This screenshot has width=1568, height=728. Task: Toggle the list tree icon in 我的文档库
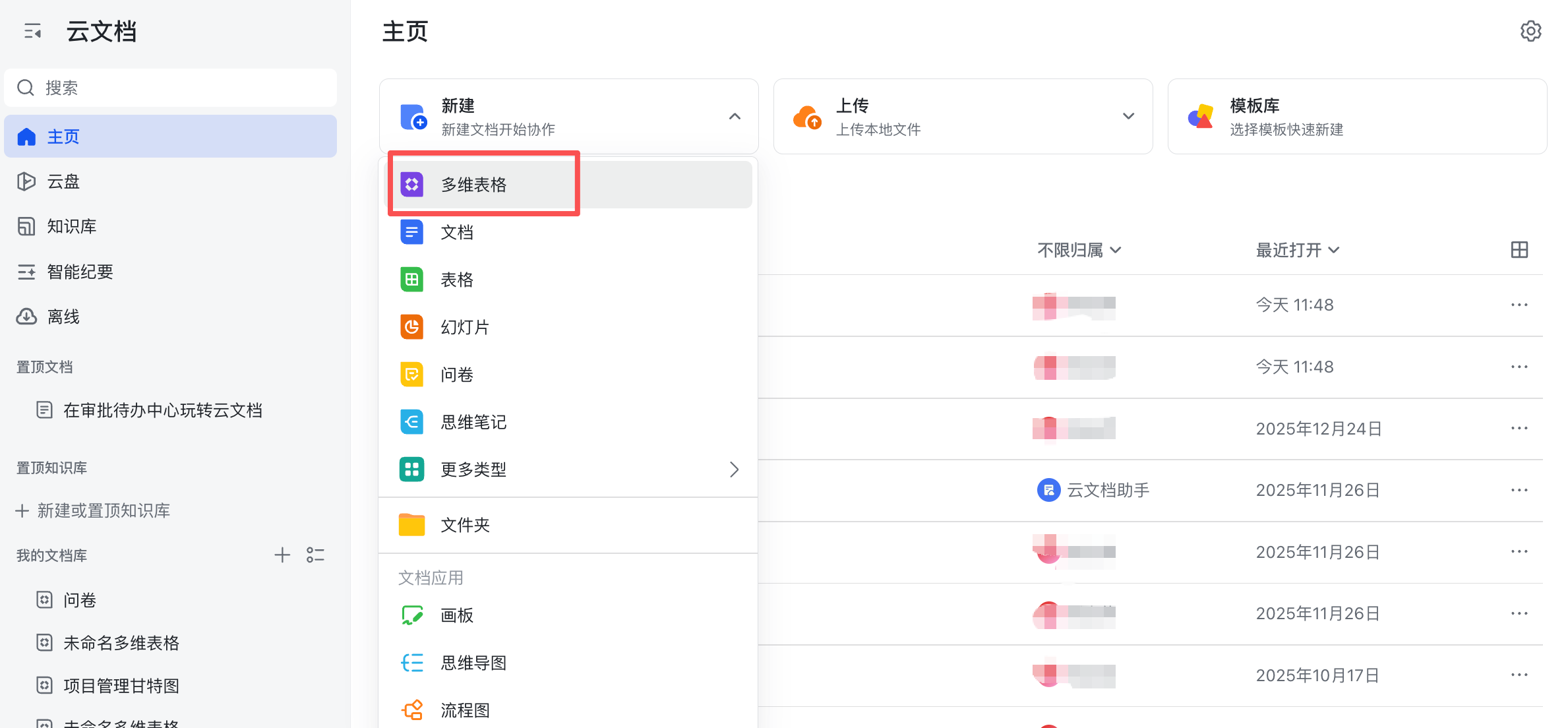pos(315,555)
